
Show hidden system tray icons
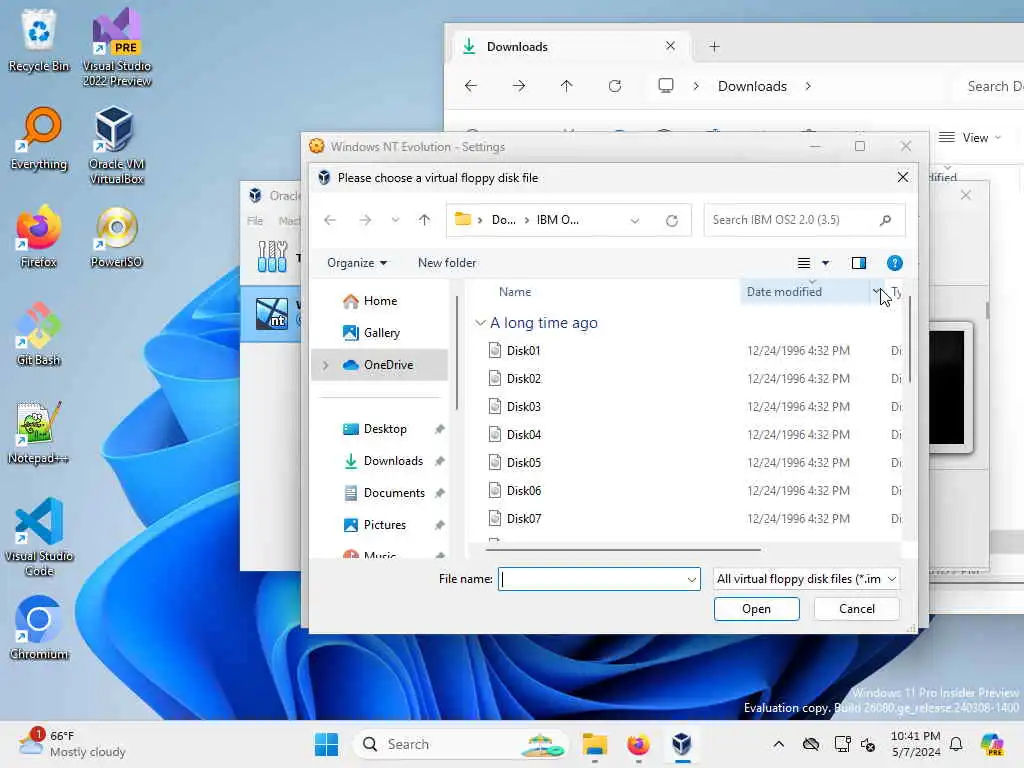pyautogui.click(x=778, y=744)
